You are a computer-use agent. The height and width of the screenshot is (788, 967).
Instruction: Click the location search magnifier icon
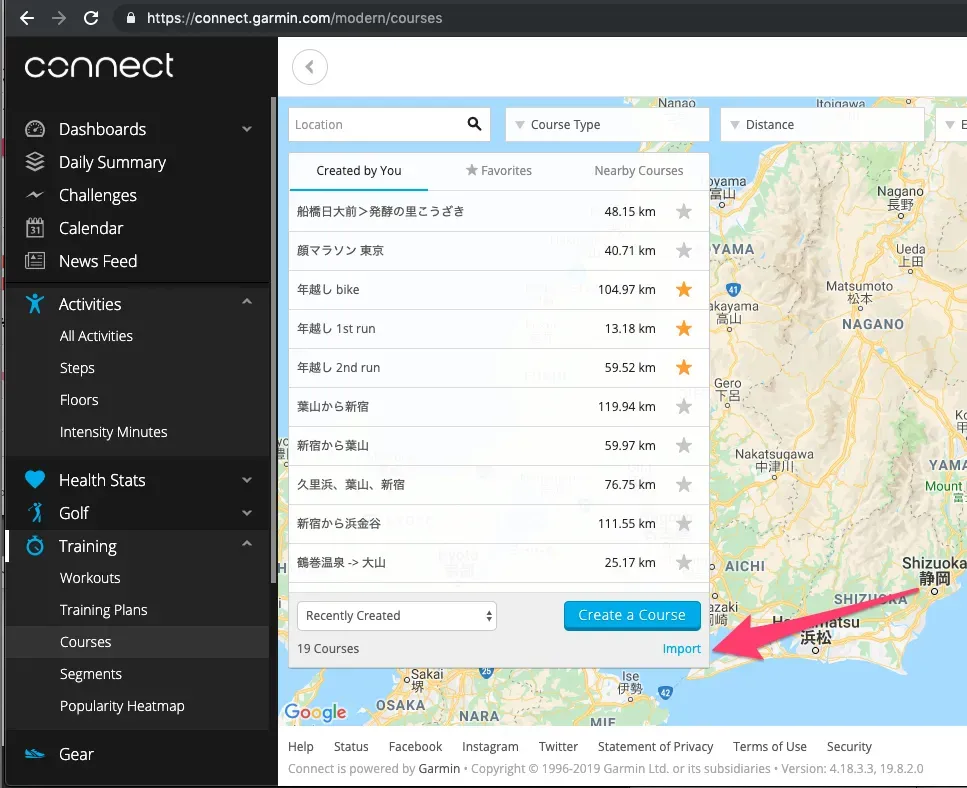pos(472,124)
